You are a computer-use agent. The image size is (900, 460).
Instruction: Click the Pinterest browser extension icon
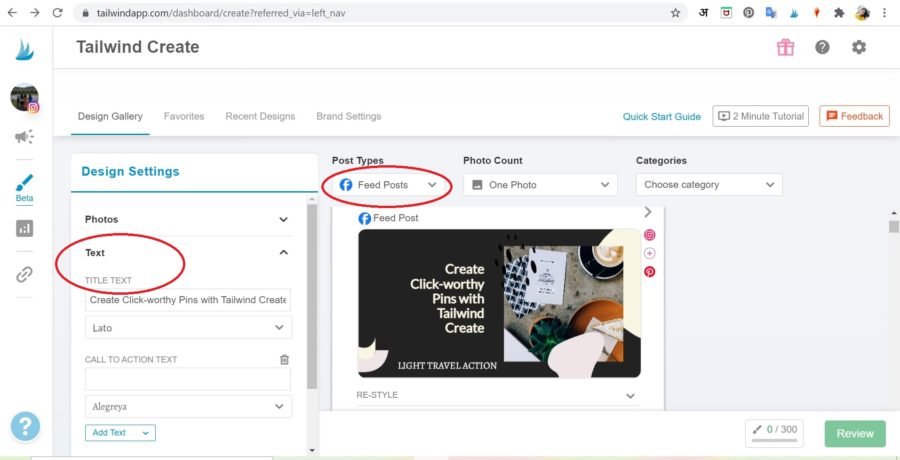(748, 13)
